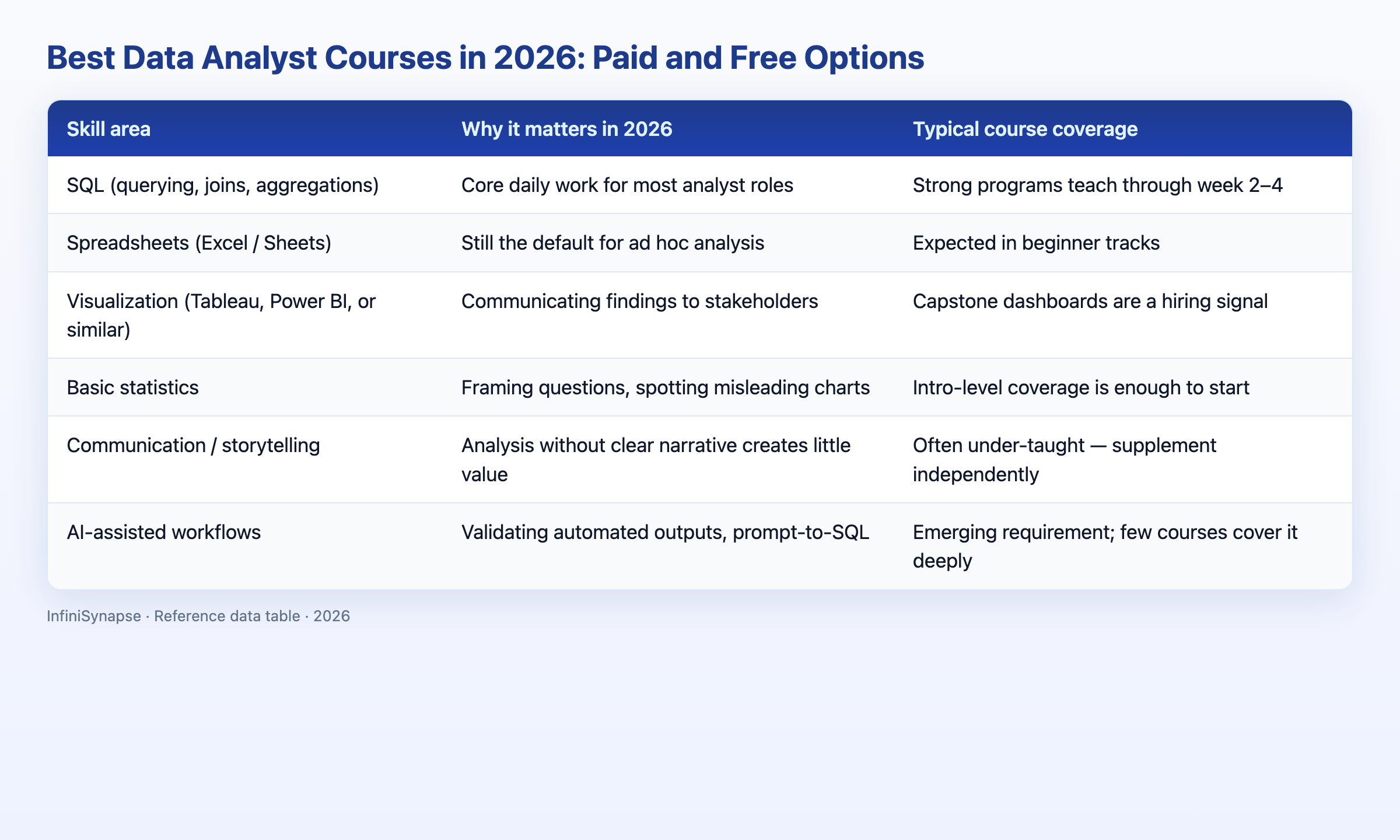Click Capstone dashboards are a hiring signal
1400x840 pixels.
[x=1090, y=301]
